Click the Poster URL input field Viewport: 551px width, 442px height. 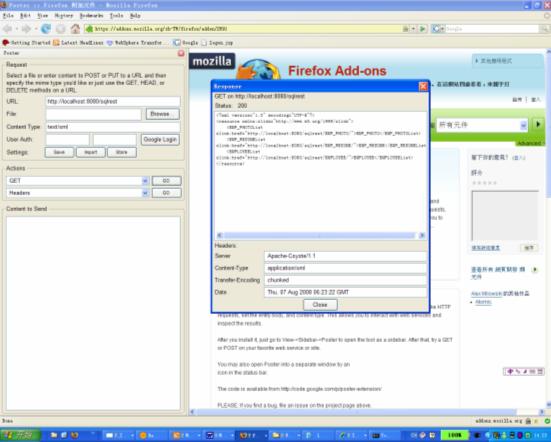click(113, 101)
